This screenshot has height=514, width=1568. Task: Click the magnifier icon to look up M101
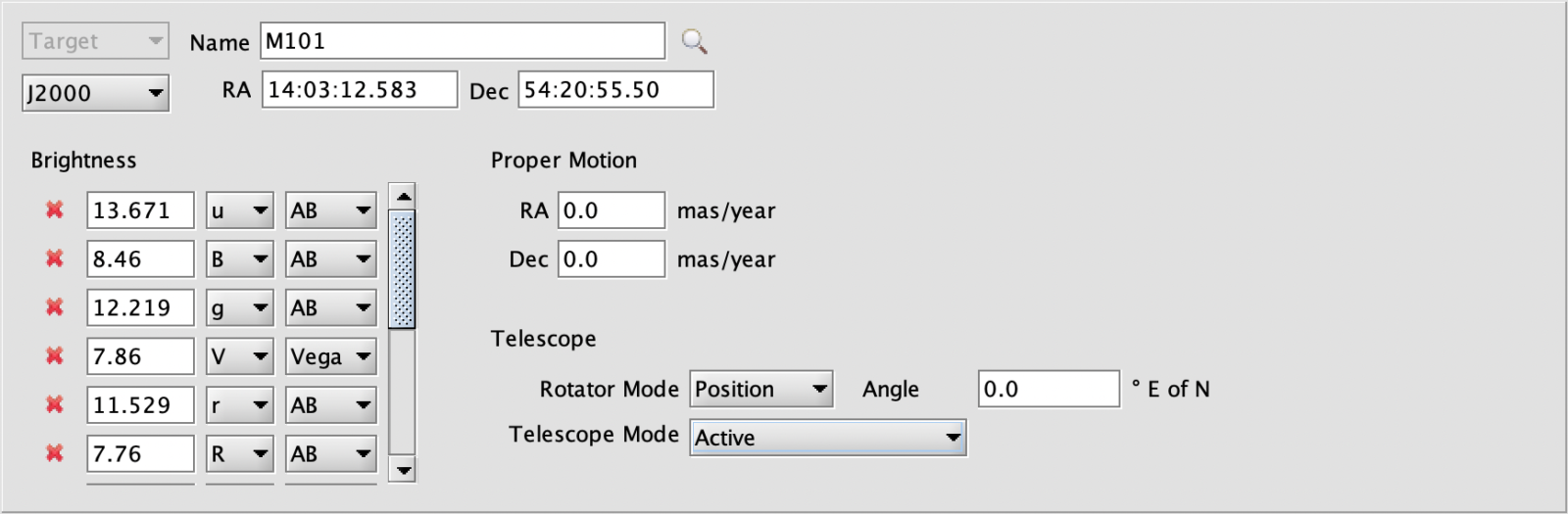[x=694, y=41]
